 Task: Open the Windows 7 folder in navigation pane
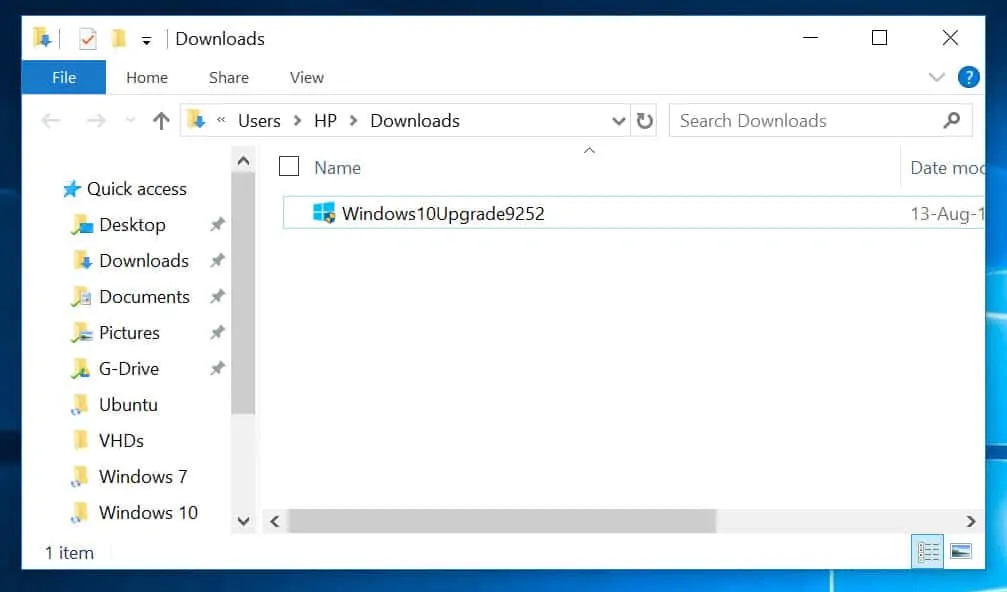143,476
